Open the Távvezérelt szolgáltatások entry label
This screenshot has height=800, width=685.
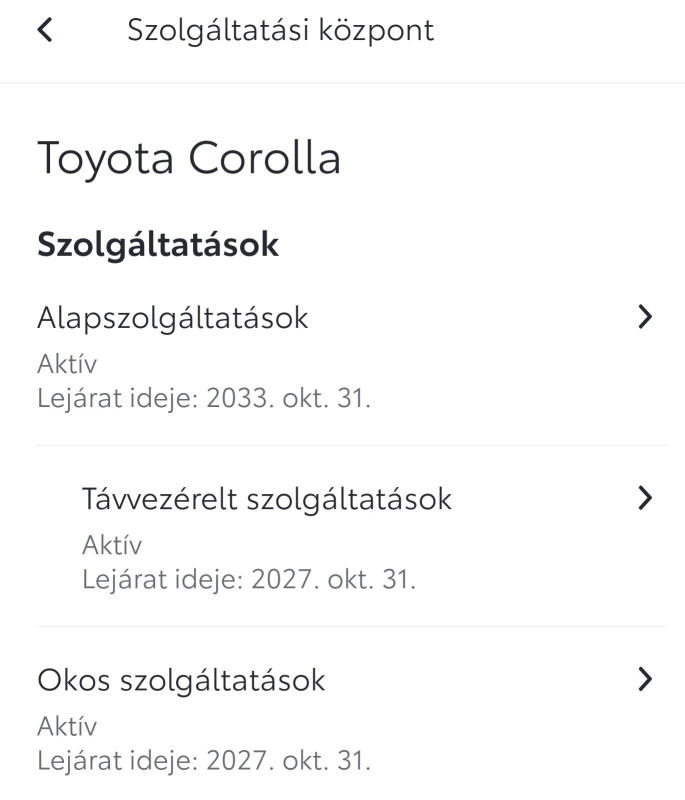[x=266, y=499]
